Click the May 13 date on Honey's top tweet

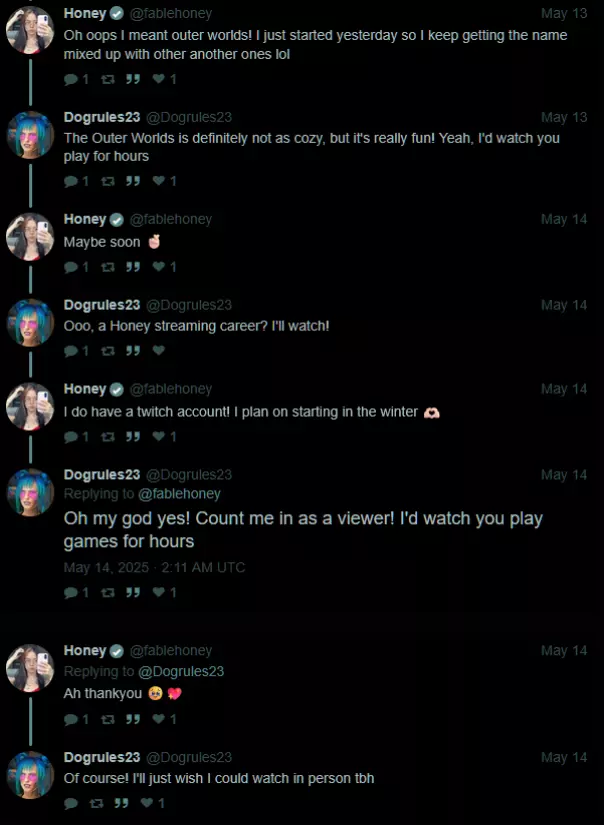point(564,13)
